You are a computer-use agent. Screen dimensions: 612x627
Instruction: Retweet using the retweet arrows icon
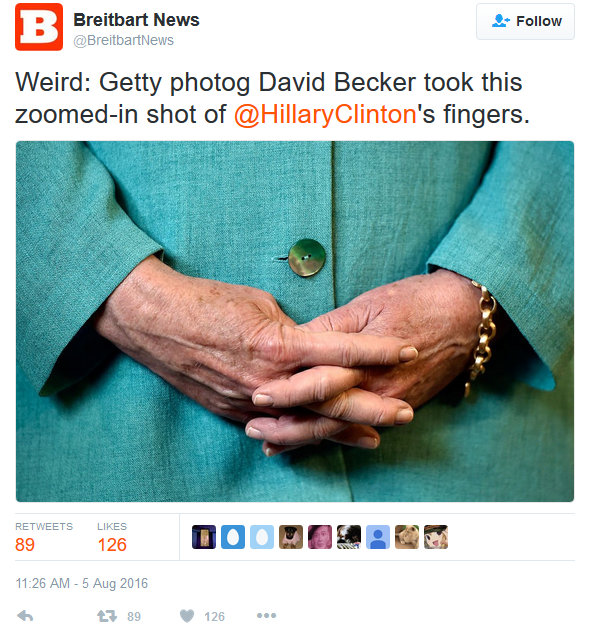click(x=107, y=616)
